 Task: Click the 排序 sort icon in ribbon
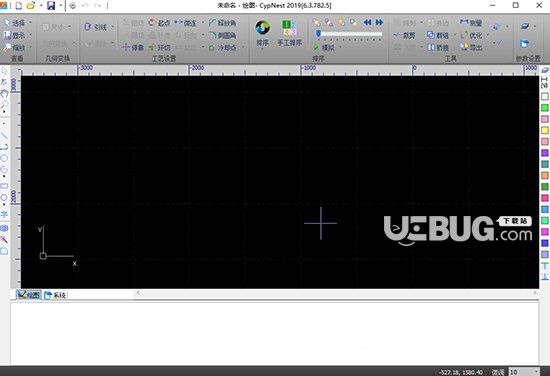coord(262,33)
